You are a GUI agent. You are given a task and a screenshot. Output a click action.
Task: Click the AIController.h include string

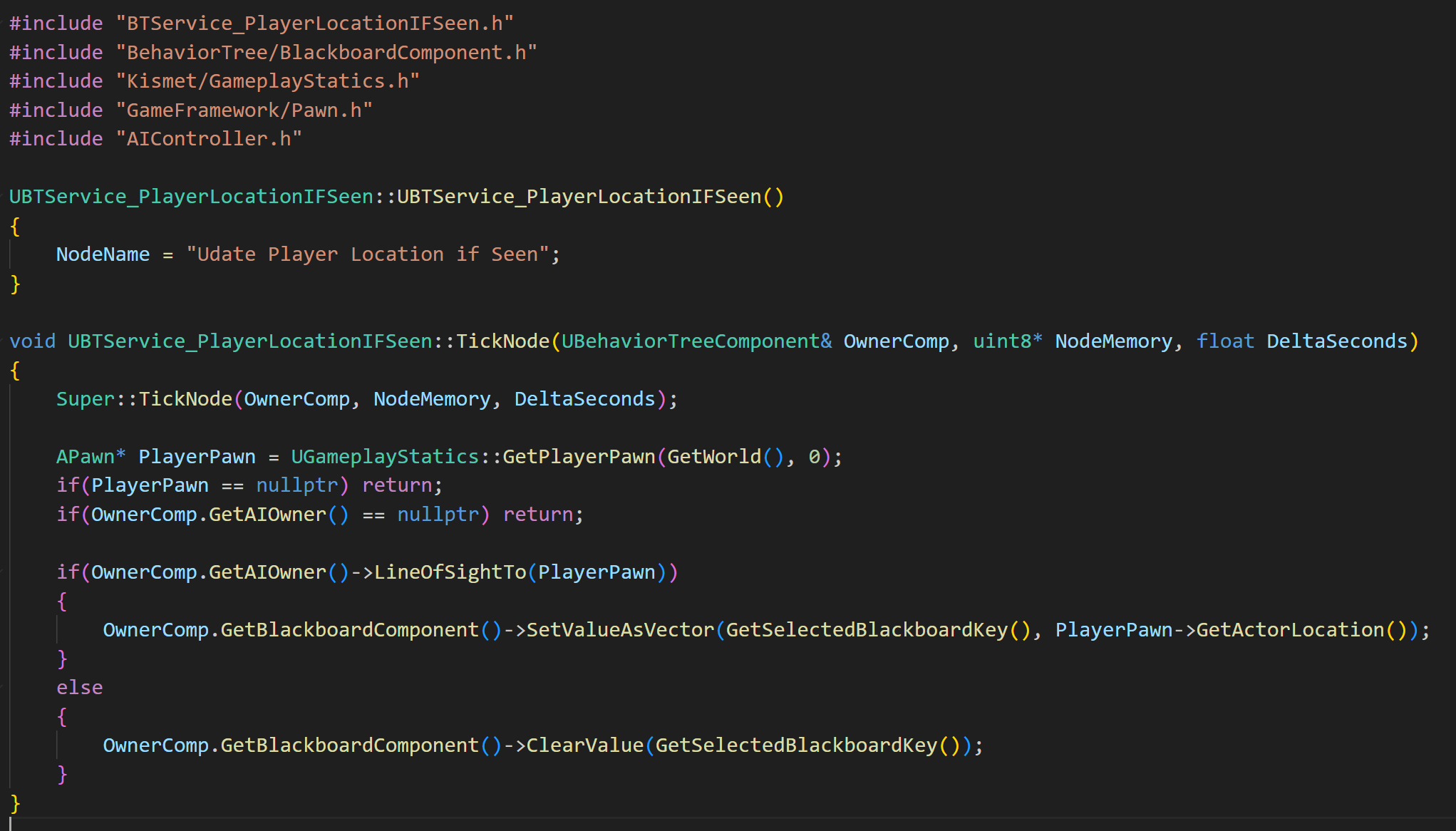point(208,139)
